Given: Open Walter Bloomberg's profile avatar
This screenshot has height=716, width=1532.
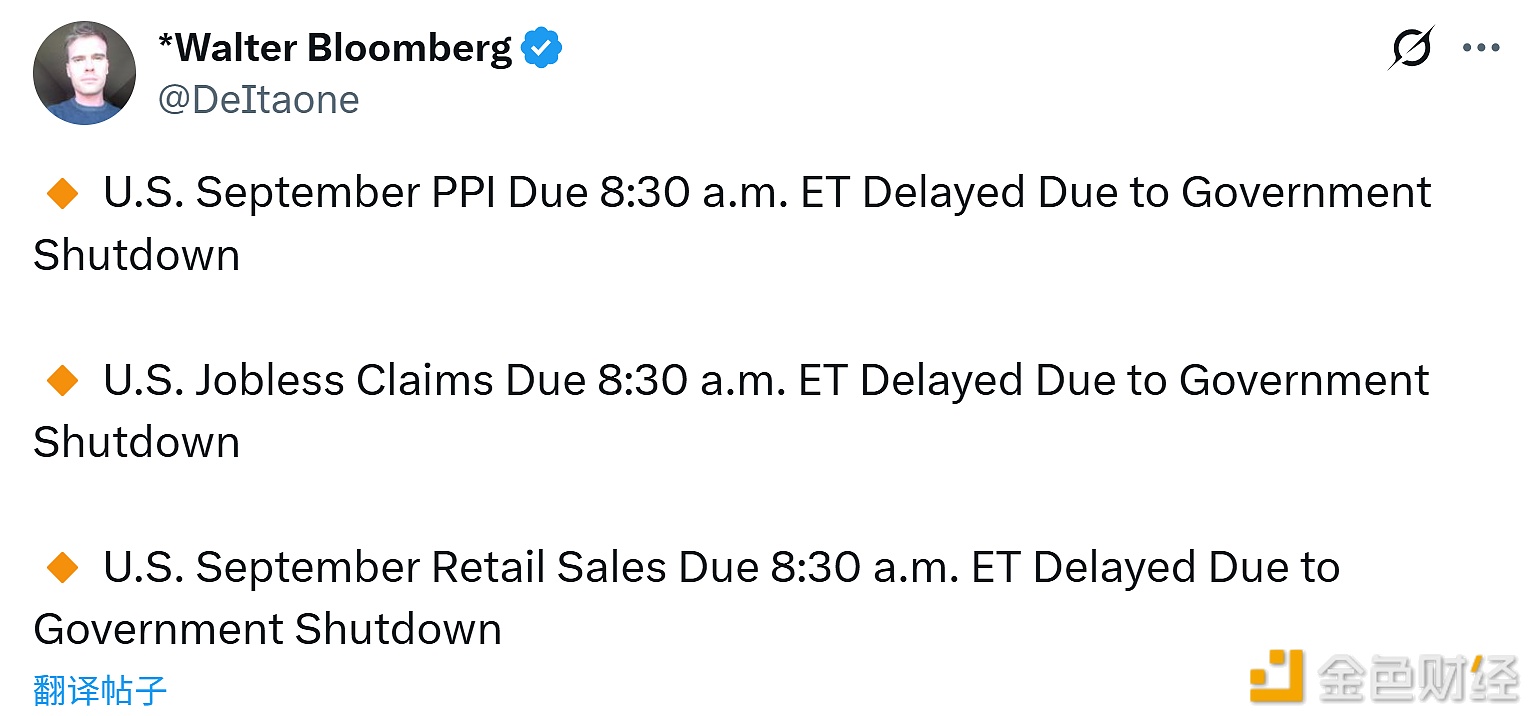Looking at the screenshot, I should pyautogui.click(x=84, y=73).
